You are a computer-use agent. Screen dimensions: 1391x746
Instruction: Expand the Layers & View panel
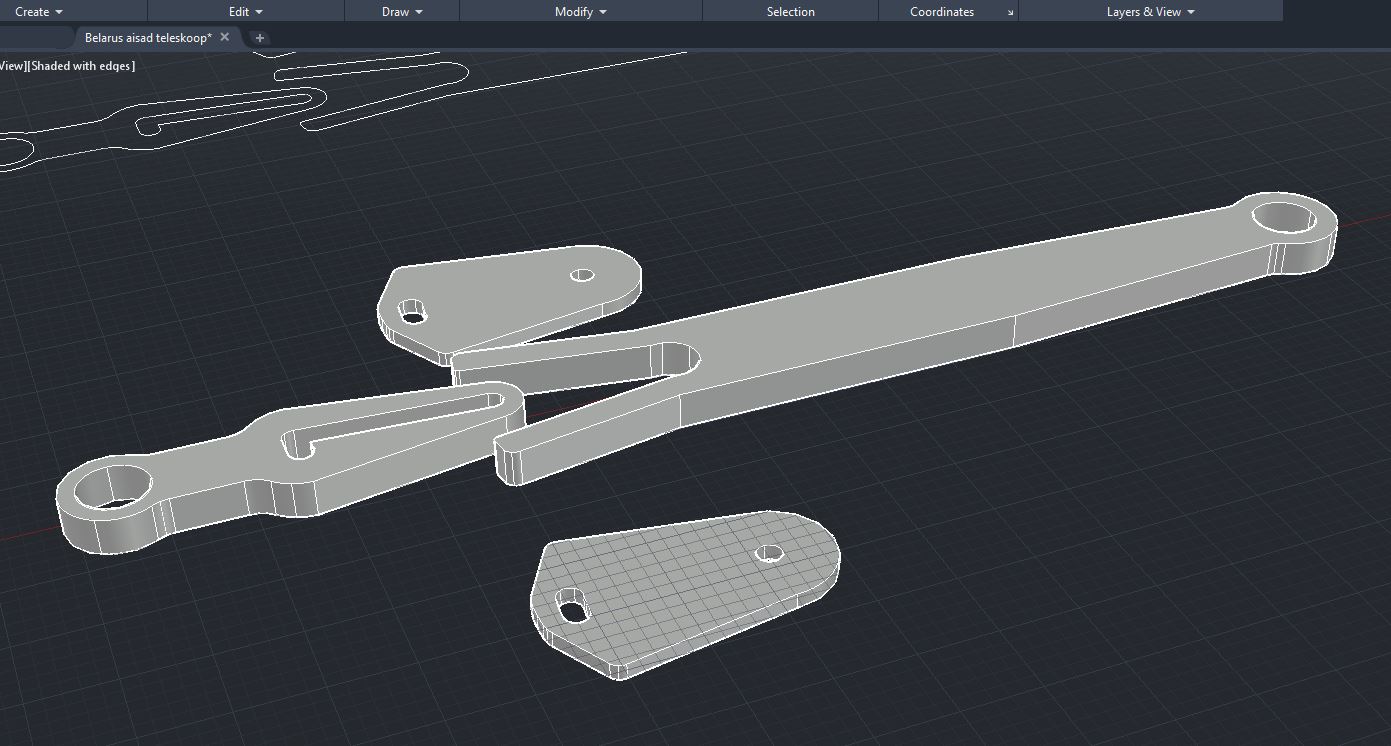tap(1150, 12)
